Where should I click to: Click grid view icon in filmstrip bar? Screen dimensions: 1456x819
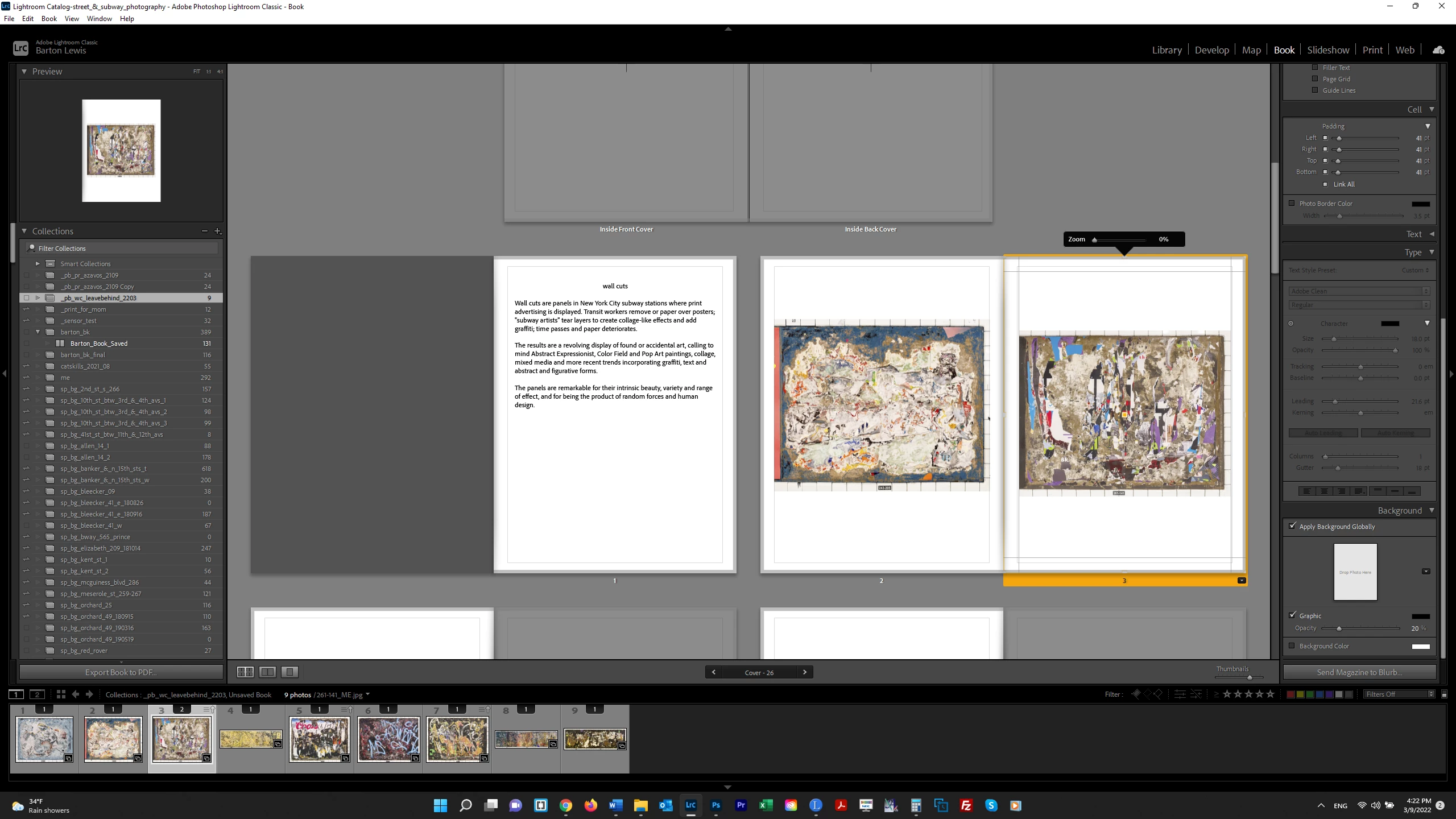61,694
